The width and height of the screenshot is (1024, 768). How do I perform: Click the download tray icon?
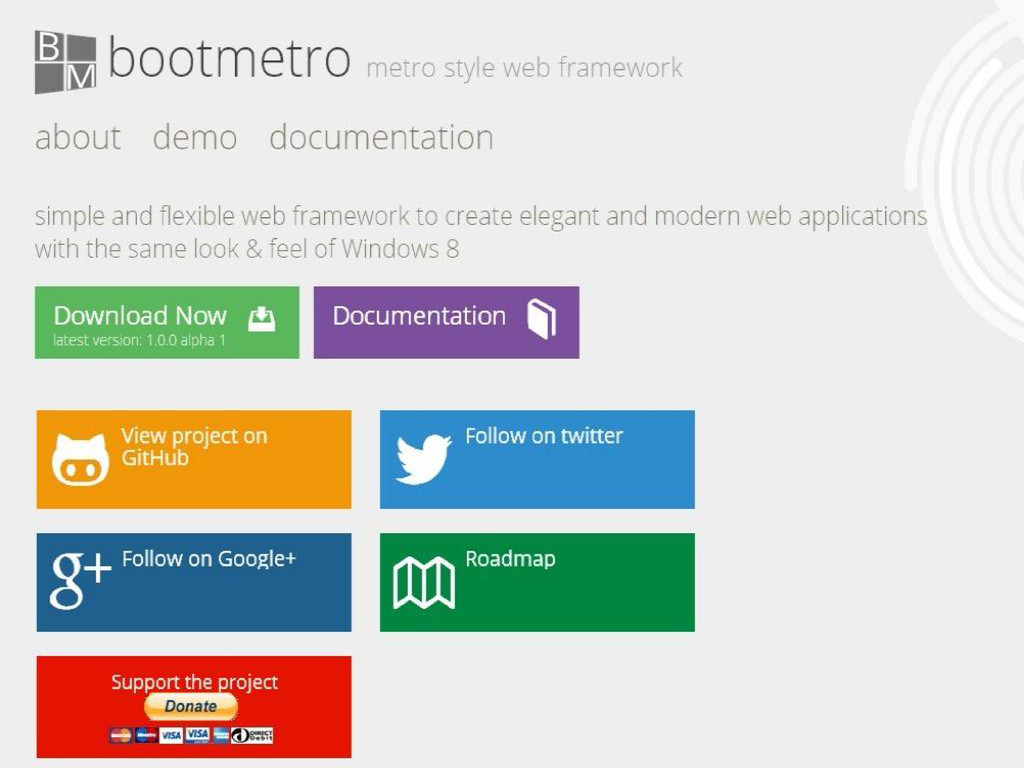pos(261,319)
